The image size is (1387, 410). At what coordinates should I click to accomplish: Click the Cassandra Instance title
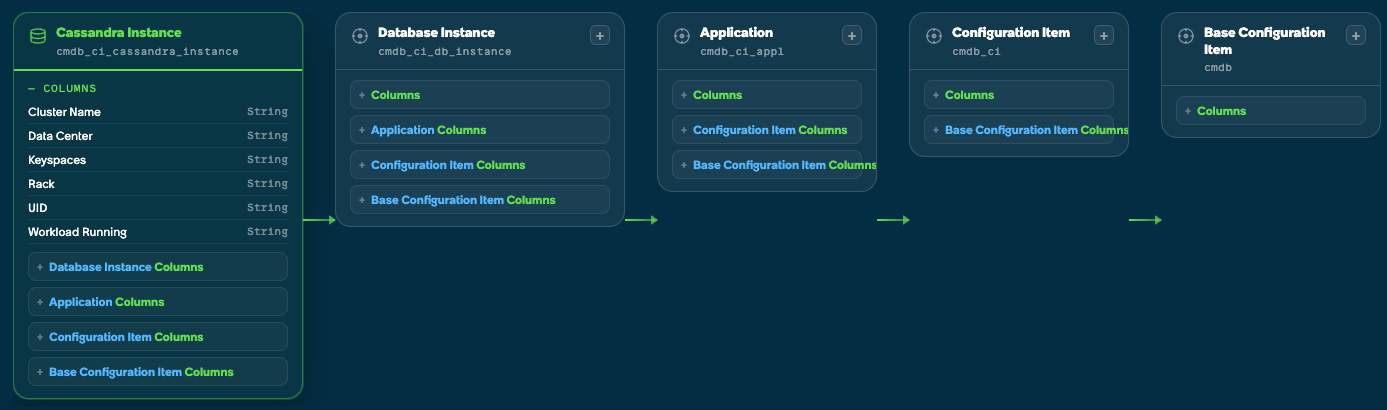pyautogui.click(x=118, y=33)
